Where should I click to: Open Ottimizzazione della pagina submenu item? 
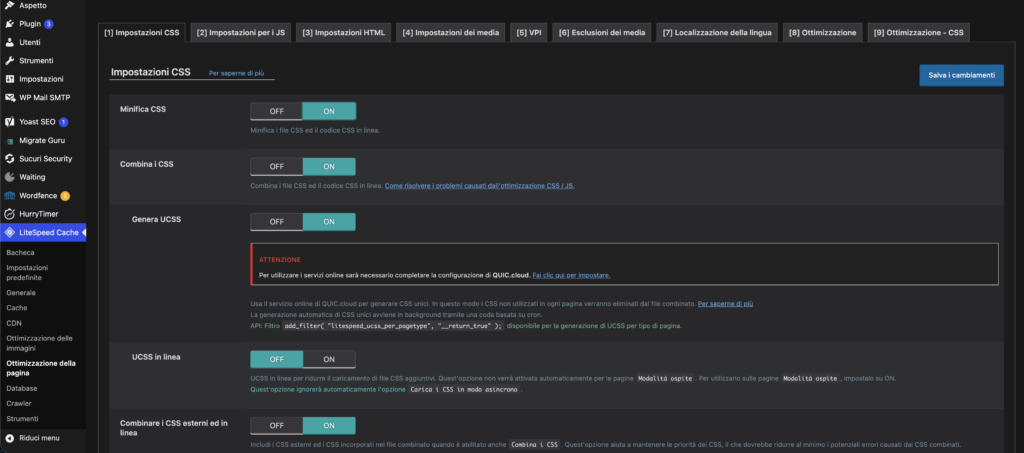click(x=40, y=368)
